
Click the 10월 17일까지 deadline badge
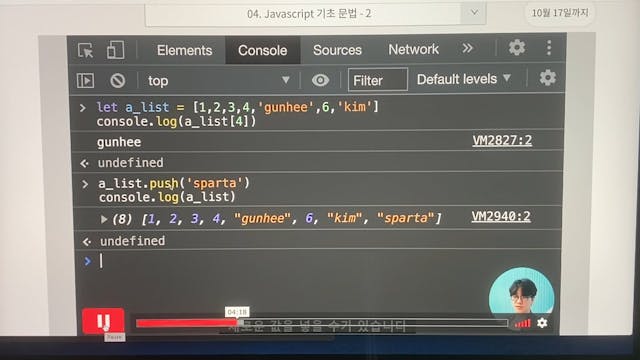pos(560,13)
